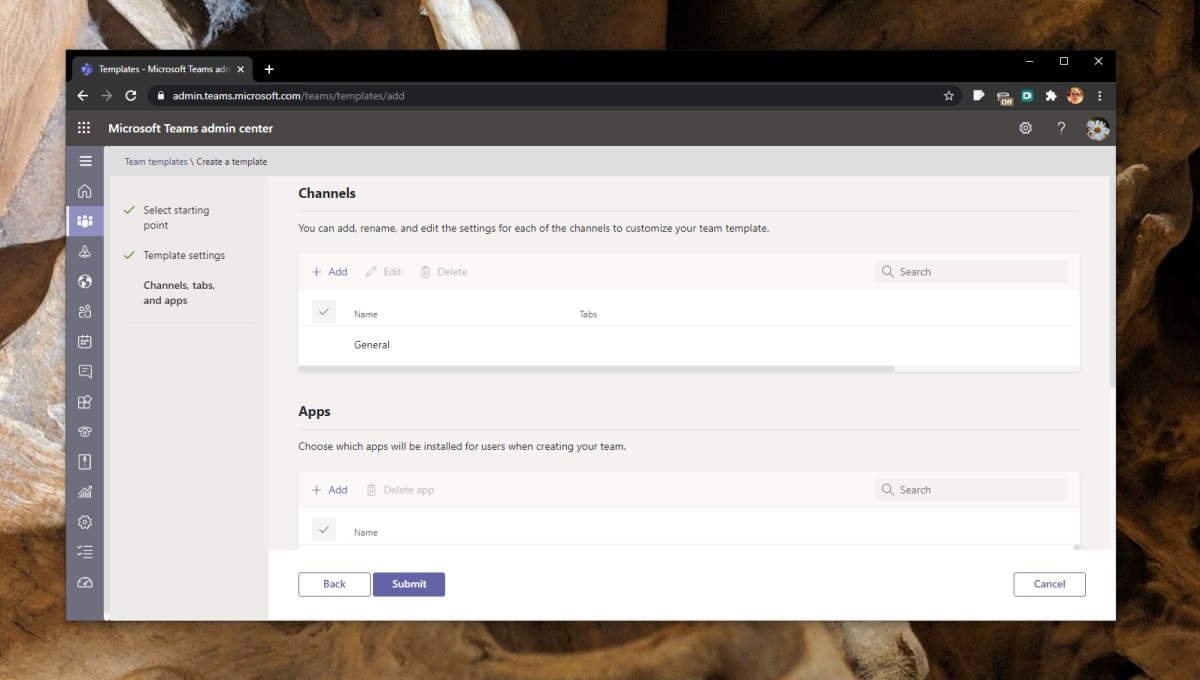Click the Back button

(334, 584)
